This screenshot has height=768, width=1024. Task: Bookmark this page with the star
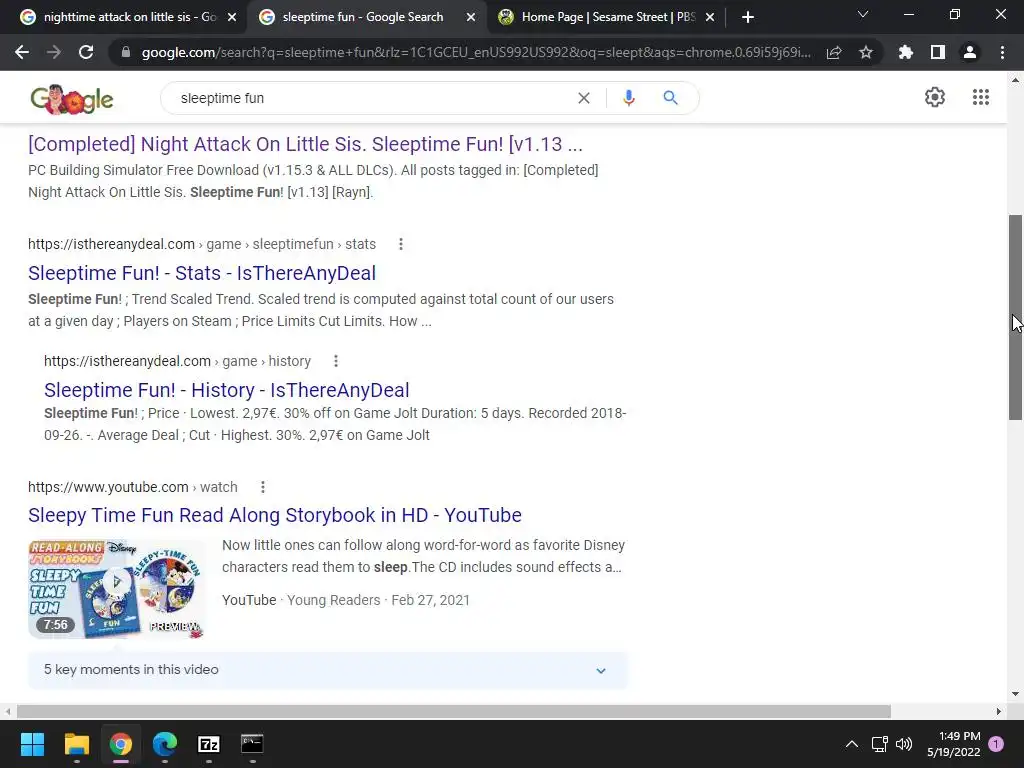(866, 52)
